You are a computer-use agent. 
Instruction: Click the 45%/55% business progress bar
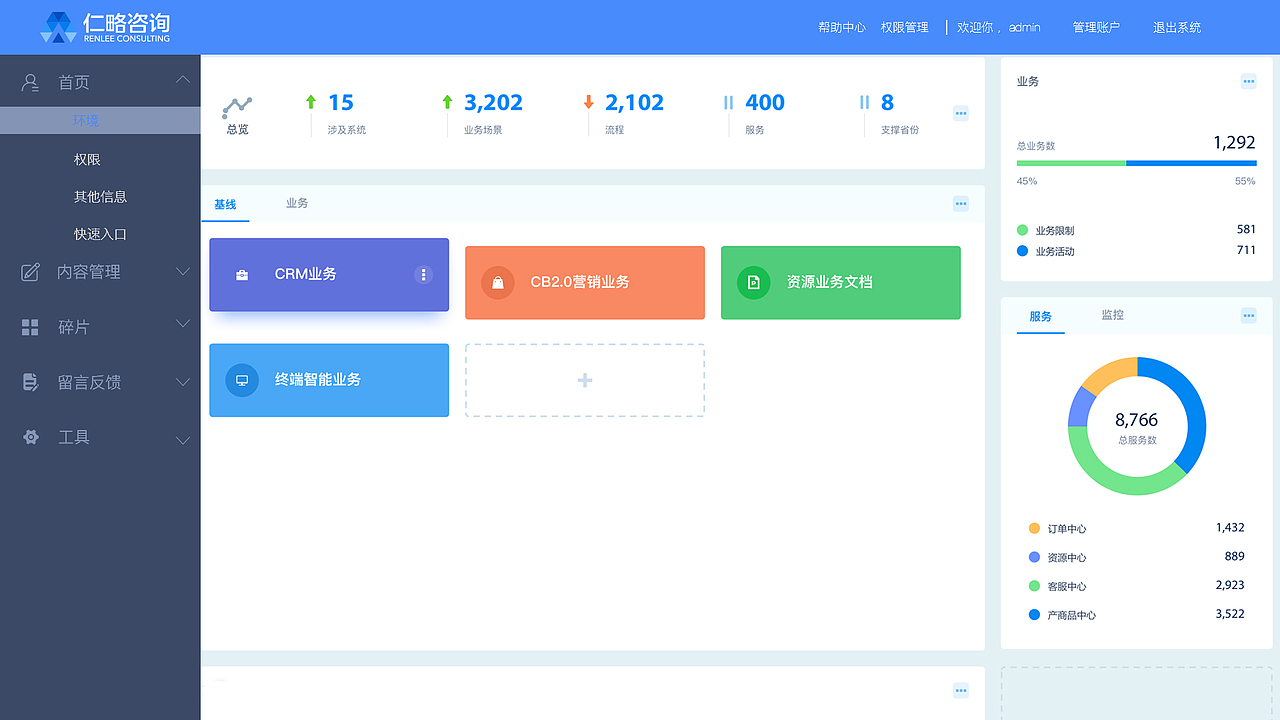click(1136, 161)
